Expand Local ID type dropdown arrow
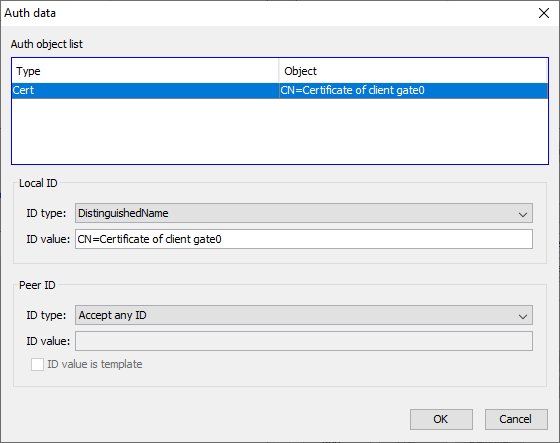Screen dimensions: 560x443 523,214
